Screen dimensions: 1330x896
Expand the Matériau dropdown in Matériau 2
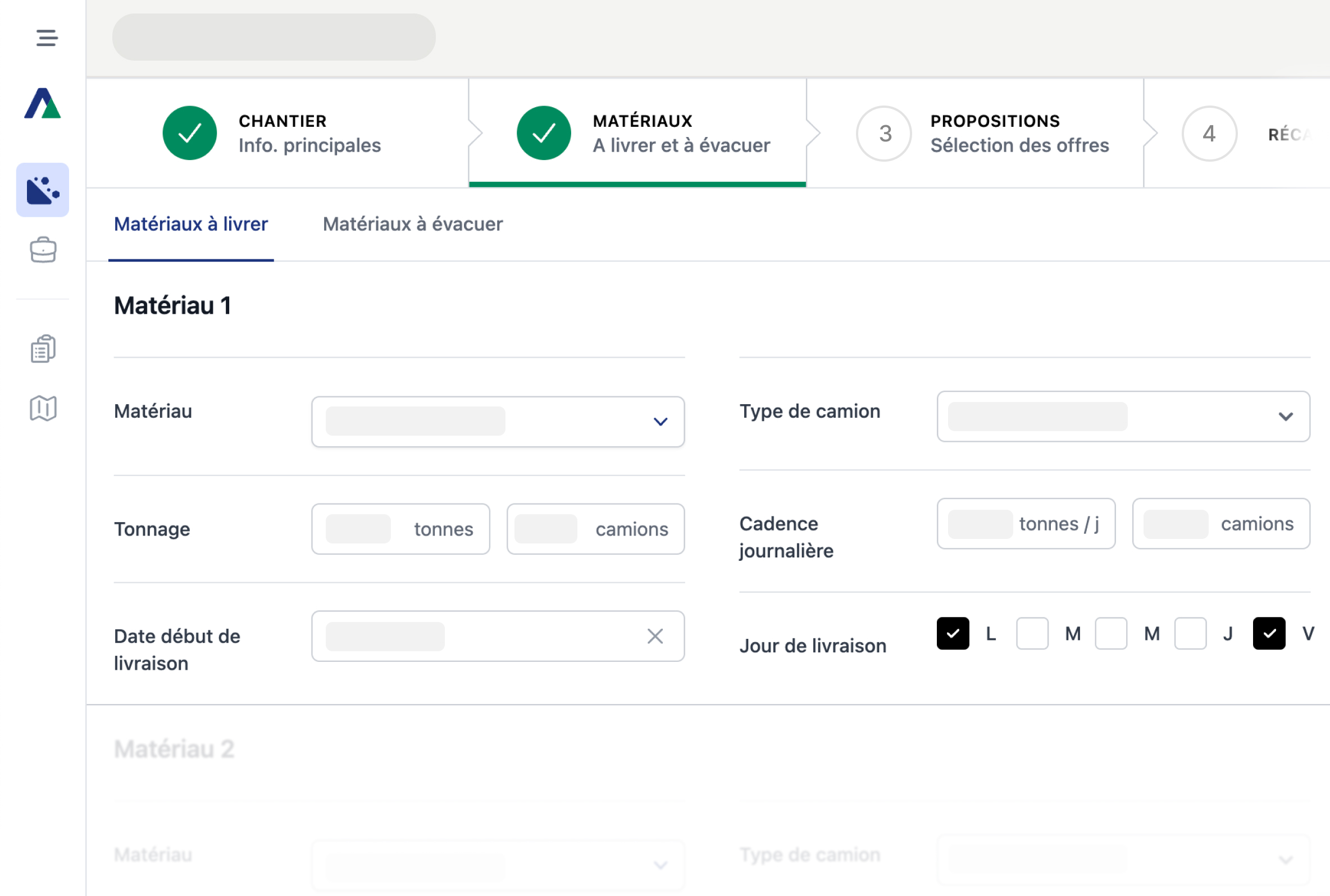tap(660, 865)
